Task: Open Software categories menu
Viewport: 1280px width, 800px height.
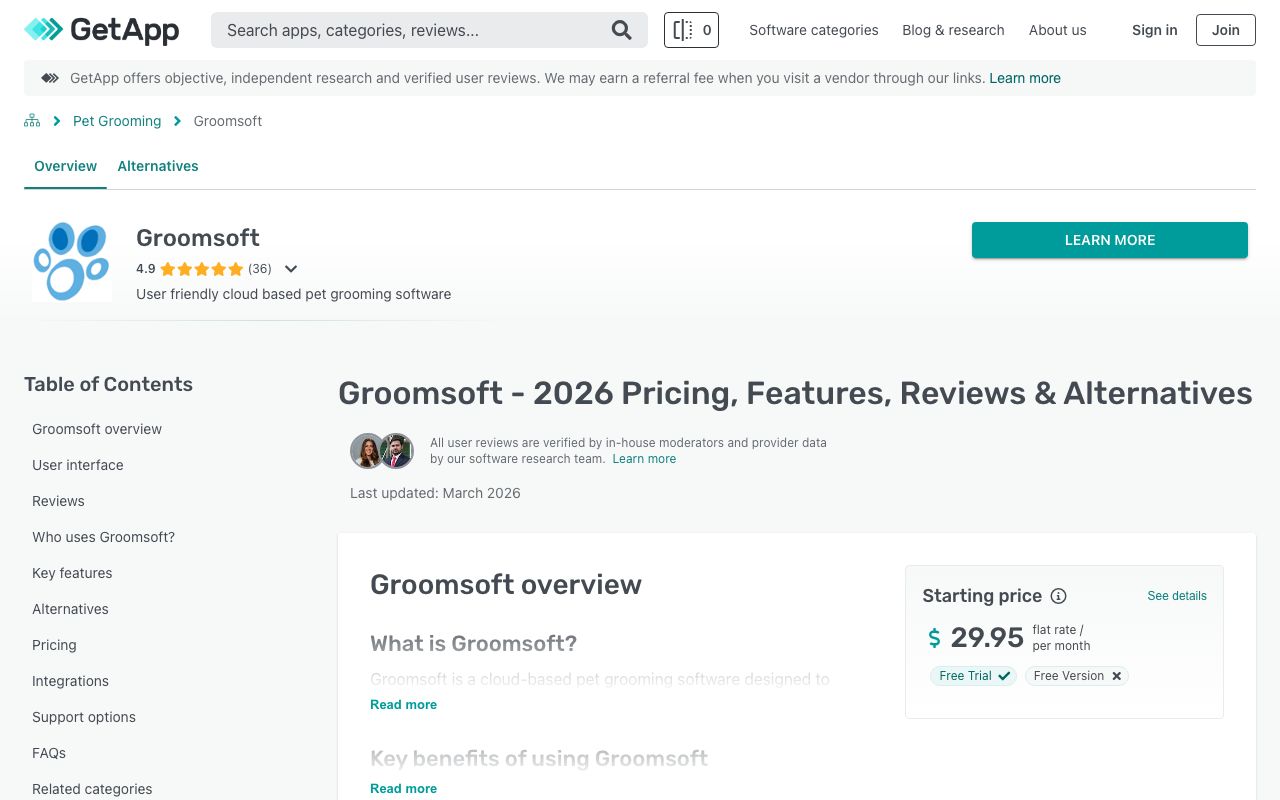Action: [x=814, y=30]
